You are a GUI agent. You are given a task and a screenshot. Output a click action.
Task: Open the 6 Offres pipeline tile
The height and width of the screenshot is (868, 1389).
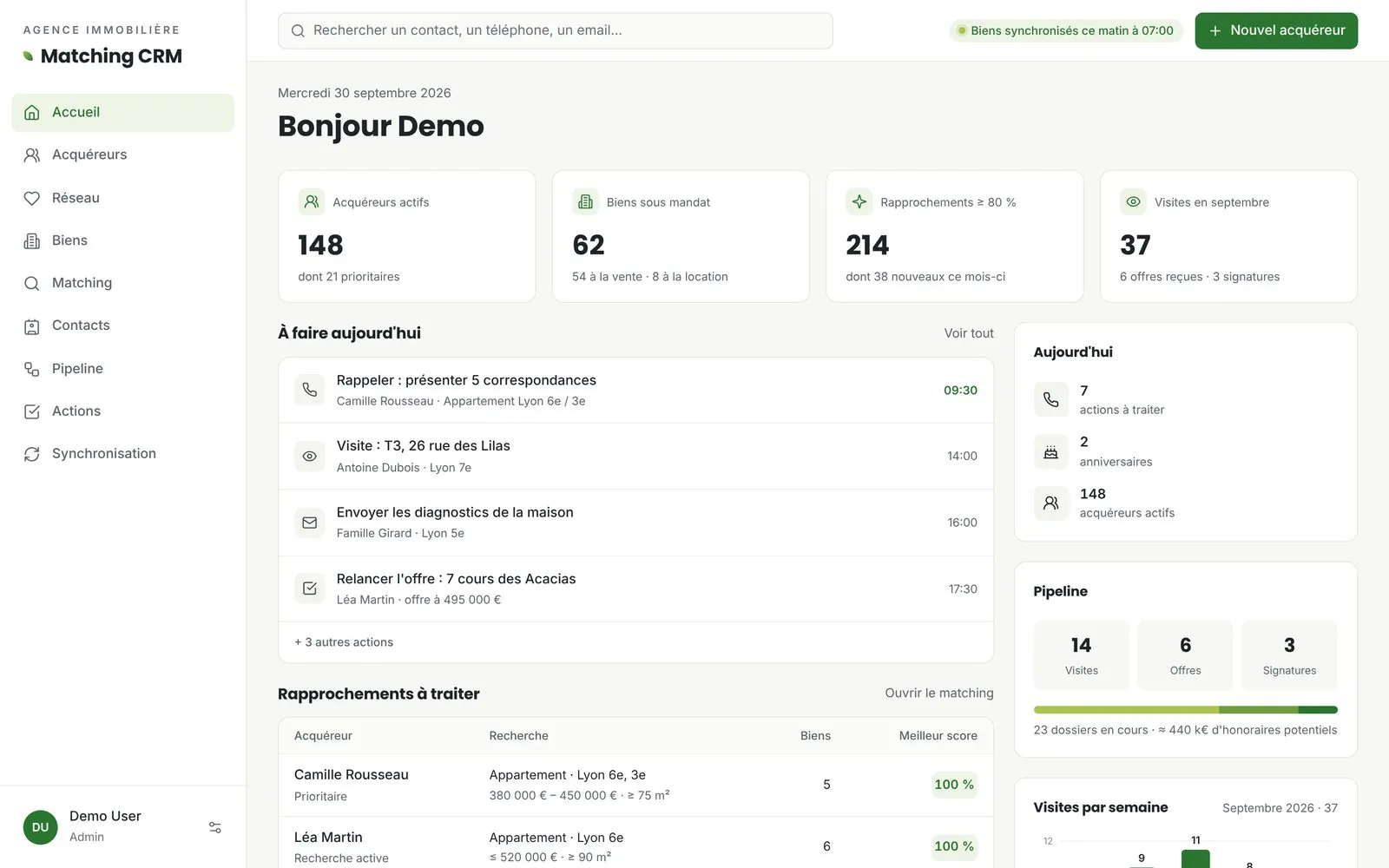(1185, 655)
